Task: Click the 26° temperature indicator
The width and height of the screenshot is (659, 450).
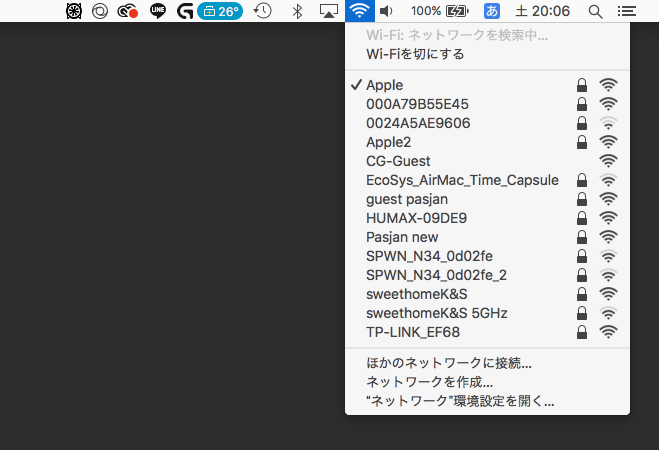Action: [x=219, y=11]
